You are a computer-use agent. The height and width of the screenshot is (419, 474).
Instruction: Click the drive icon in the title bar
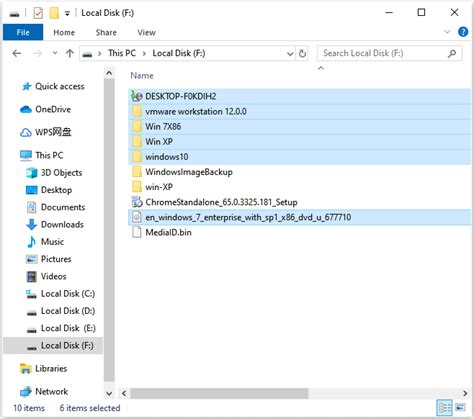(x=14, y=14)
